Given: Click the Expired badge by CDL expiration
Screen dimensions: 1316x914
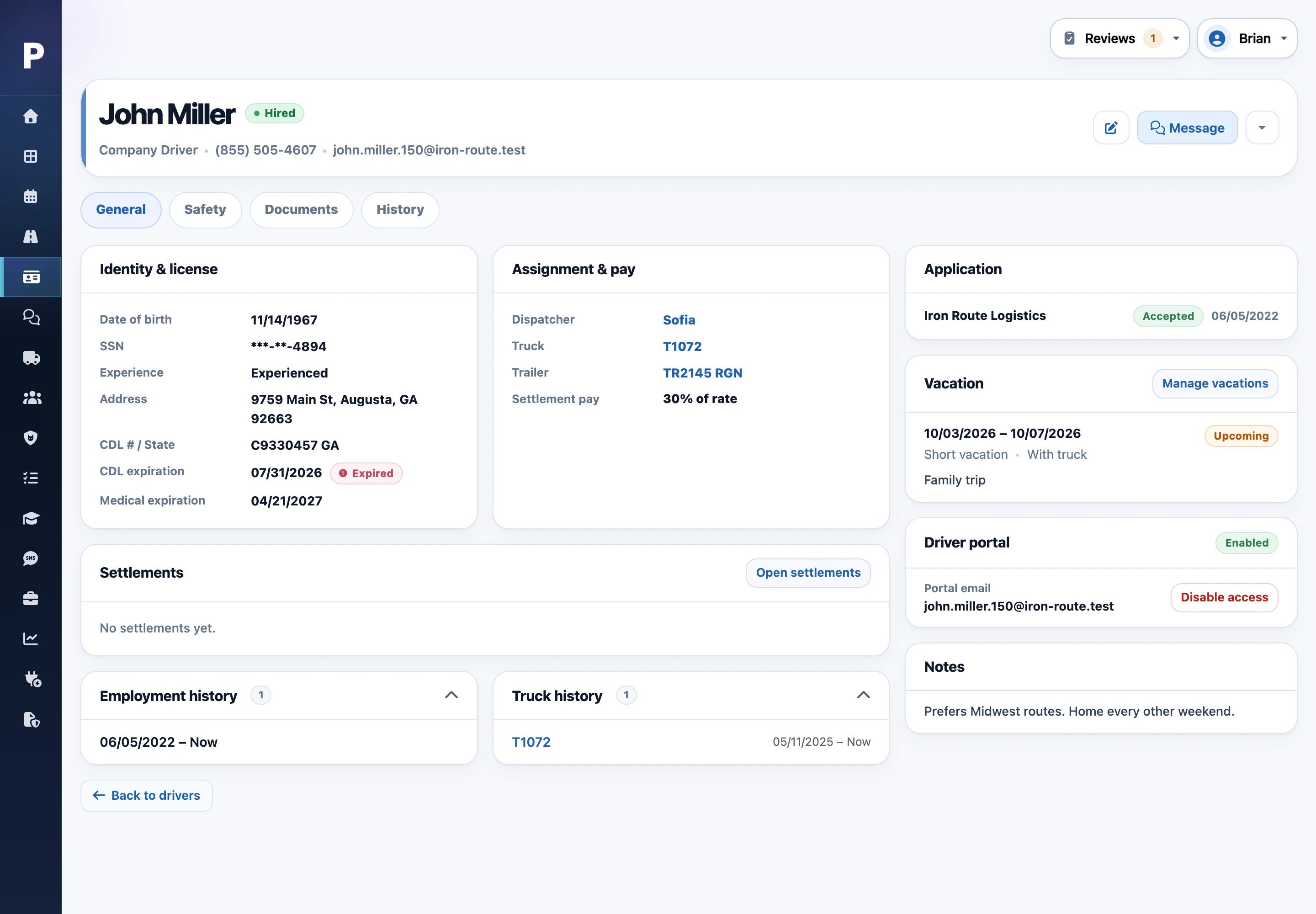Looking at the screenshot, I should [366, 473].
